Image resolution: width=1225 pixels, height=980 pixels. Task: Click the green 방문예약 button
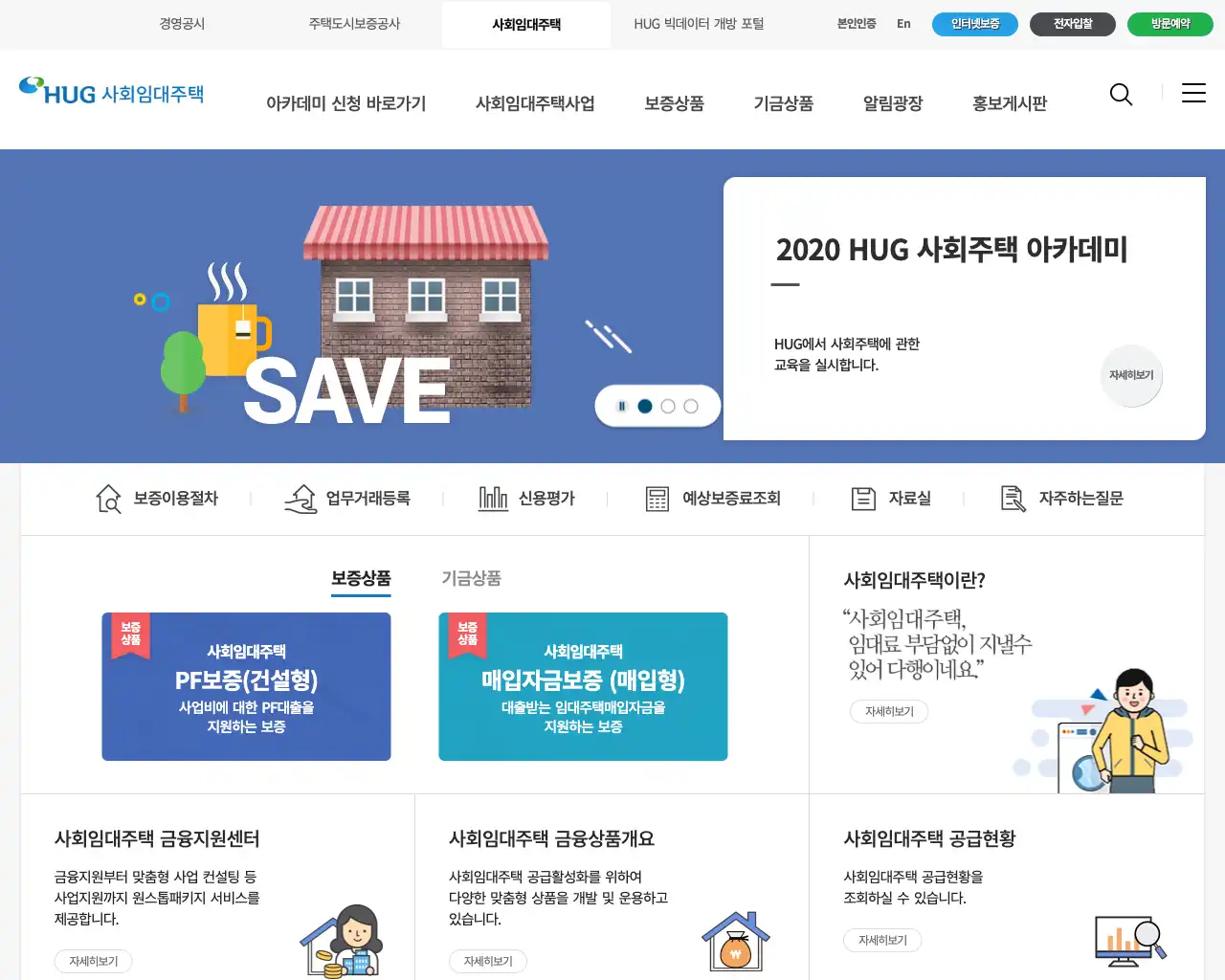(x=1170, y=24)
